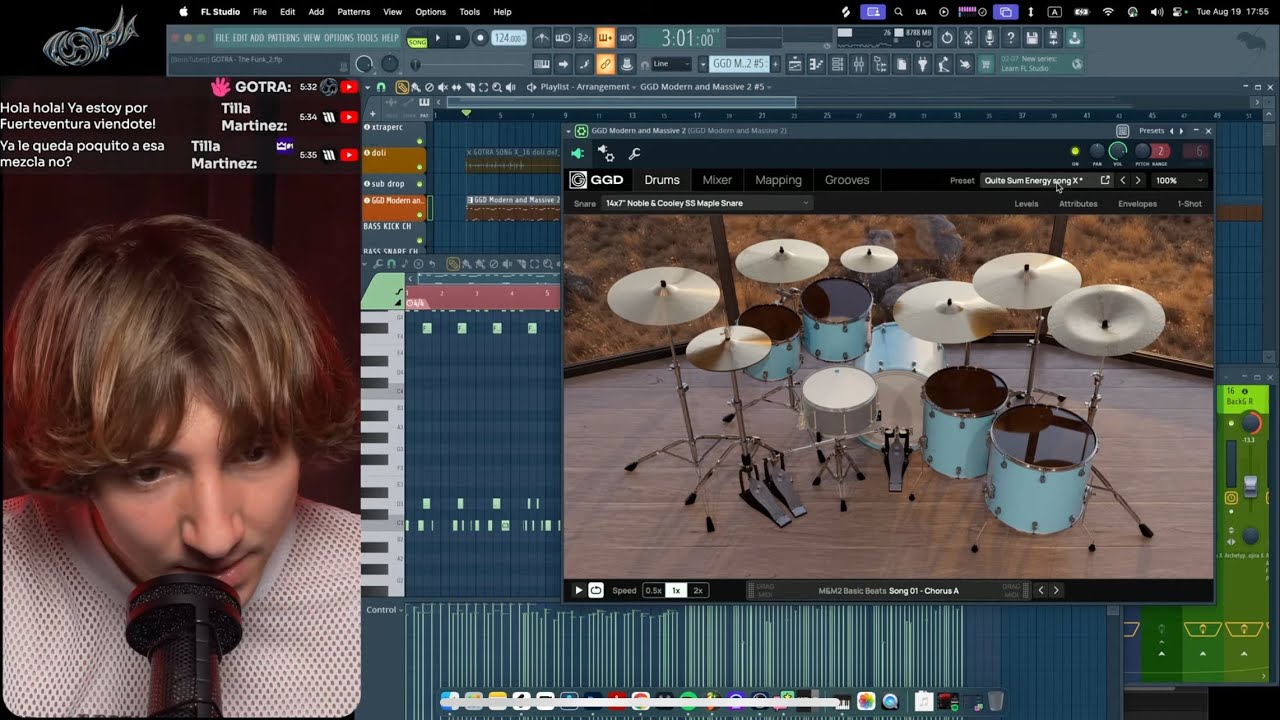Click the Wi-Fi icon in macOS menu bar
Screen dimensions: 1280x720
1108,12
